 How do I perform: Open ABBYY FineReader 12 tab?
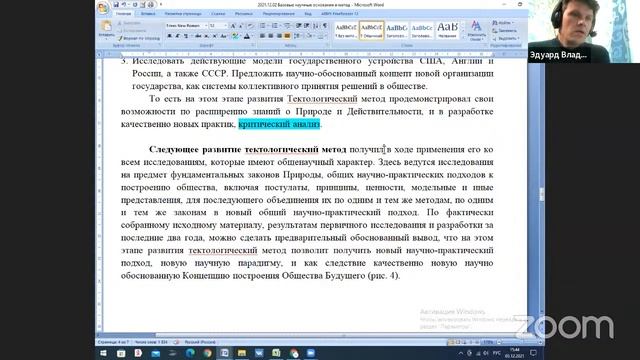(340, 14)
